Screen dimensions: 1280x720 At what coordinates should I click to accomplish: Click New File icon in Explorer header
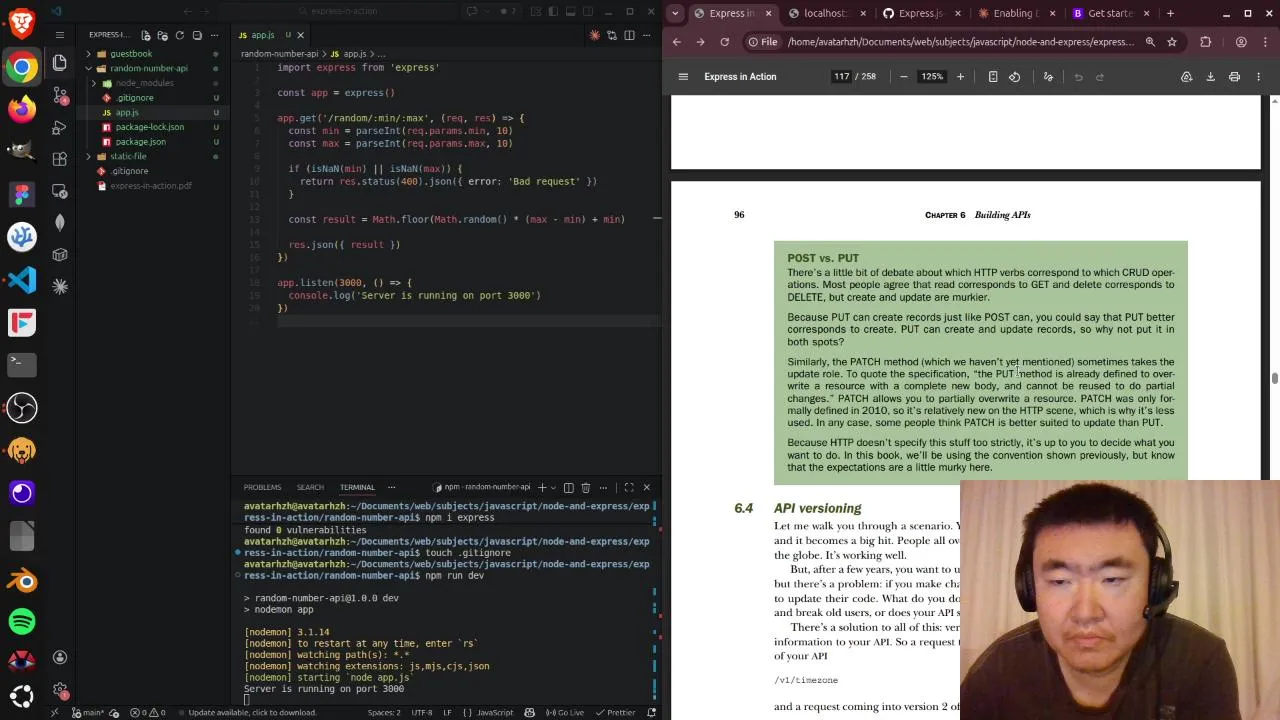(146, 35)
